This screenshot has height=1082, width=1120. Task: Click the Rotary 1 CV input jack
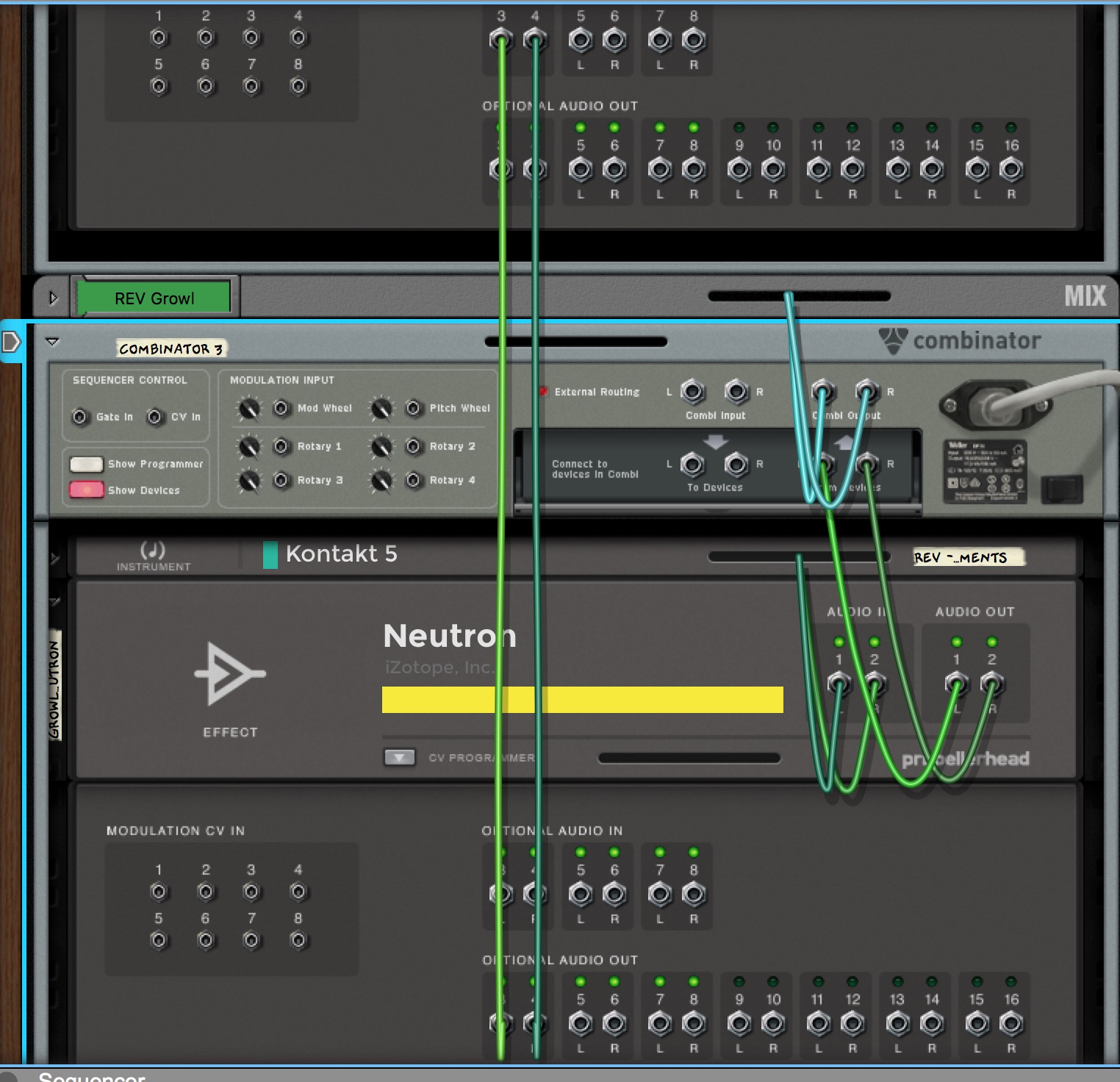(281, 446)
